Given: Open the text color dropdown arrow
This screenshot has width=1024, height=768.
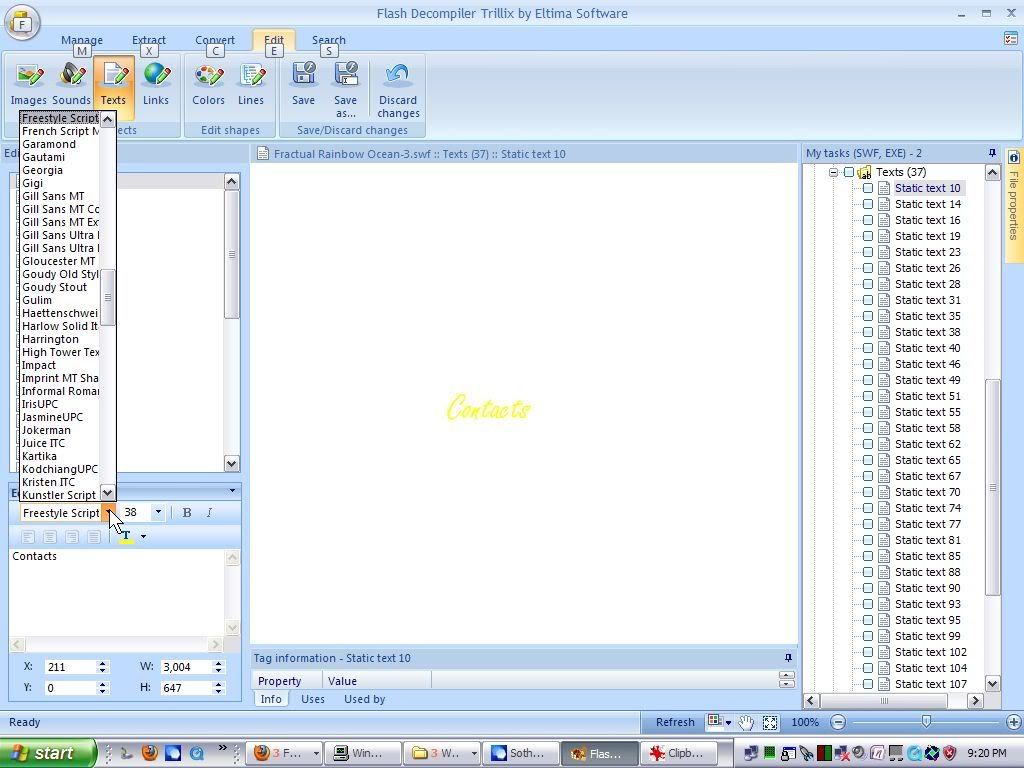Looking at the screenshot, I should point(143,537).
